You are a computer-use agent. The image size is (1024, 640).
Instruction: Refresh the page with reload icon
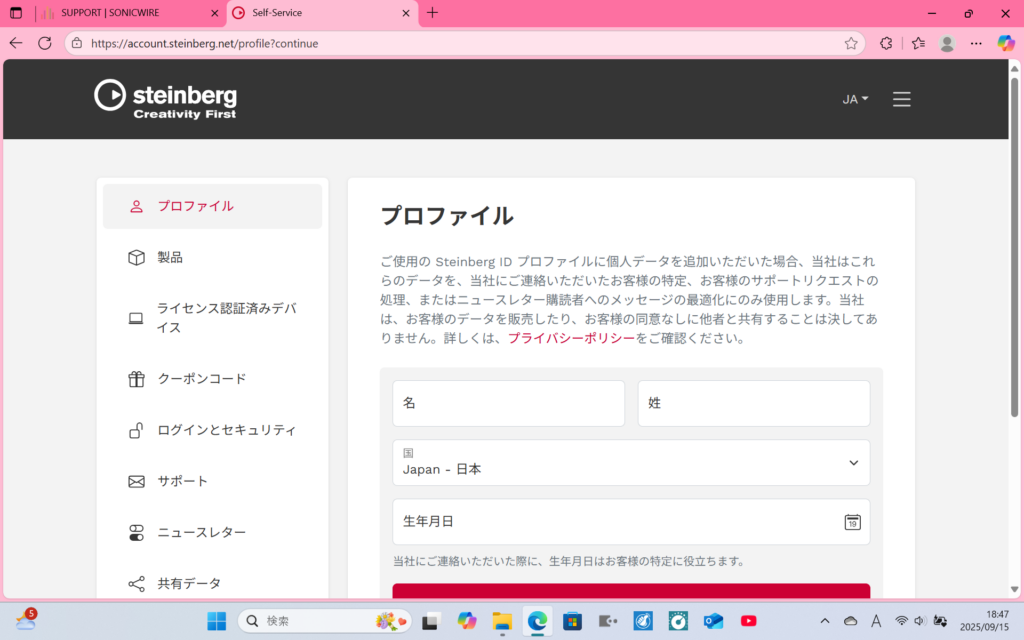tap(45, 43)
